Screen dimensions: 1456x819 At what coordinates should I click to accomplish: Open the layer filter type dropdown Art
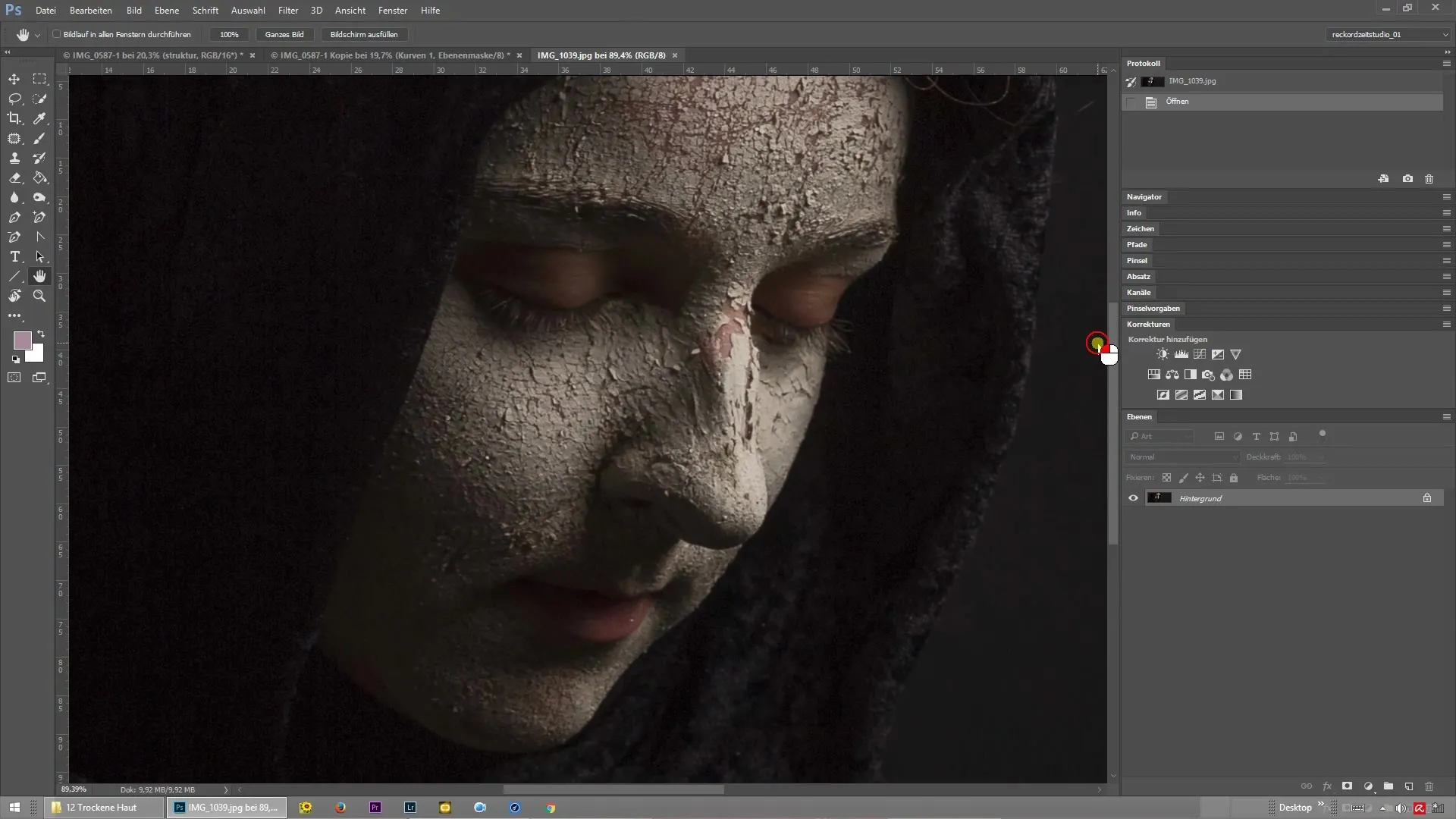point(1160,436)
